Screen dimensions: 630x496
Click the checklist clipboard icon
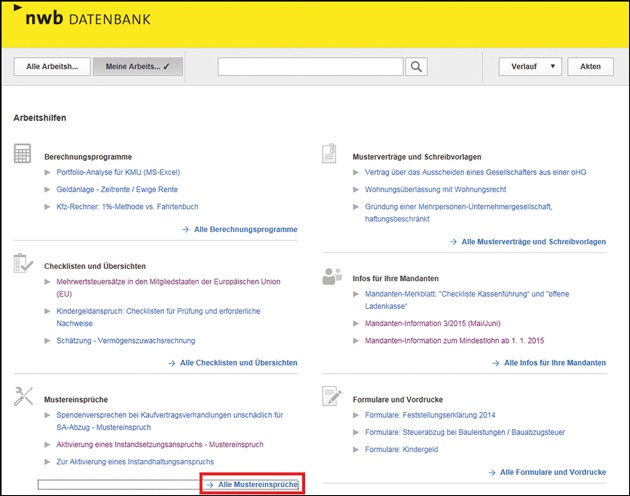(x=23, y=263)
